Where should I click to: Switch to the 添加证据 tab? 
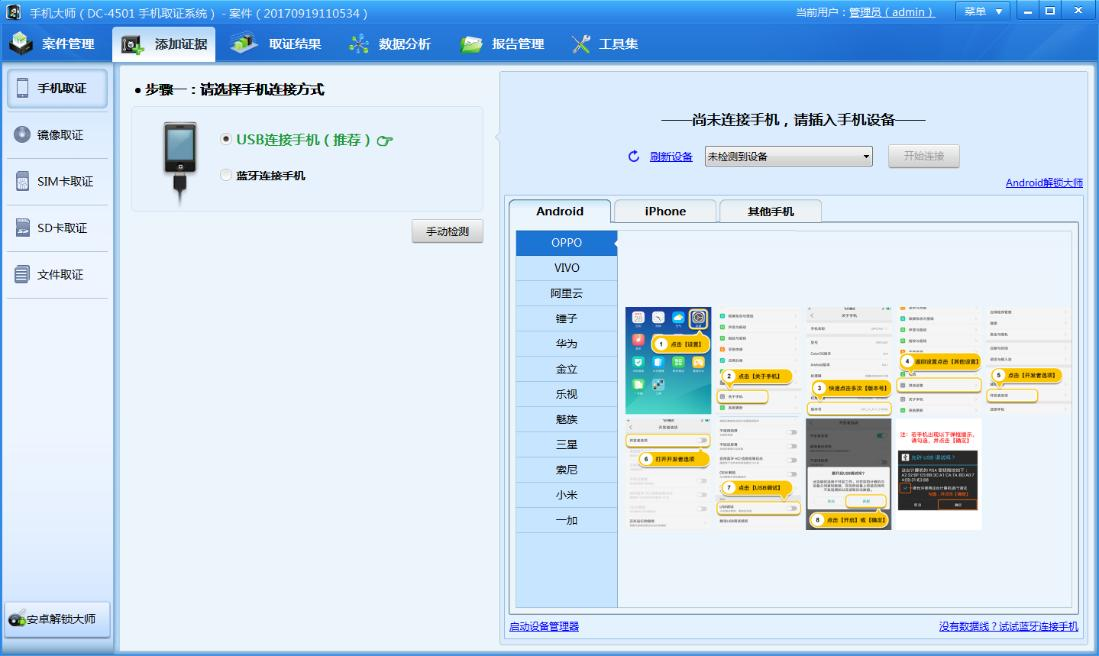click(x=164, y=43)
